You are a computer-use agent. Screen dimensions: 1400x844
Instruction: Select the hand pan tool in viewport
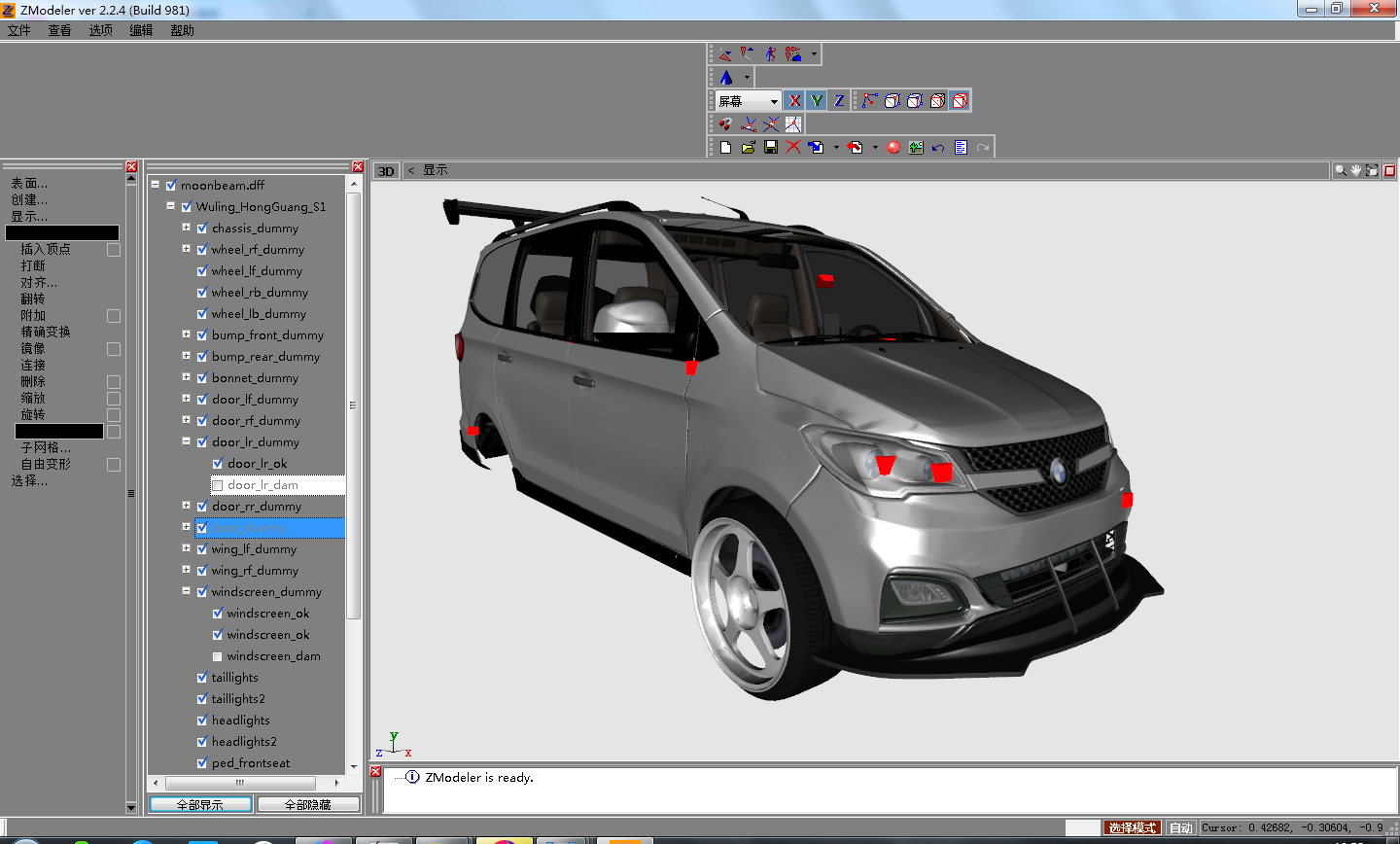(x=1356, y=170)
